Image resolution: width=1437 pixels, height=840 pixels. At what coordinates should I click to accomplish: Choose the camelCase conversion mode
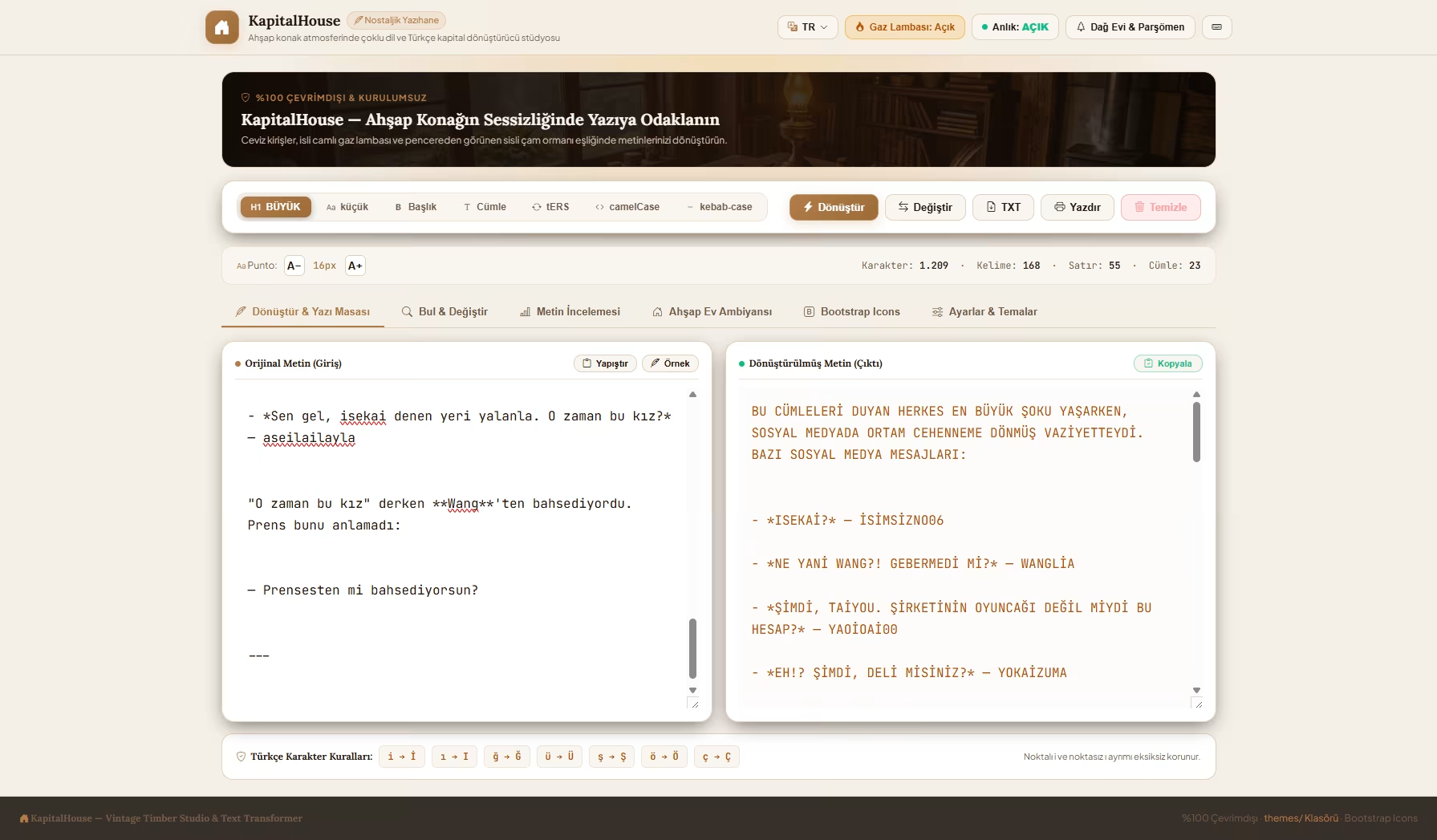click(x=627, y=207)
